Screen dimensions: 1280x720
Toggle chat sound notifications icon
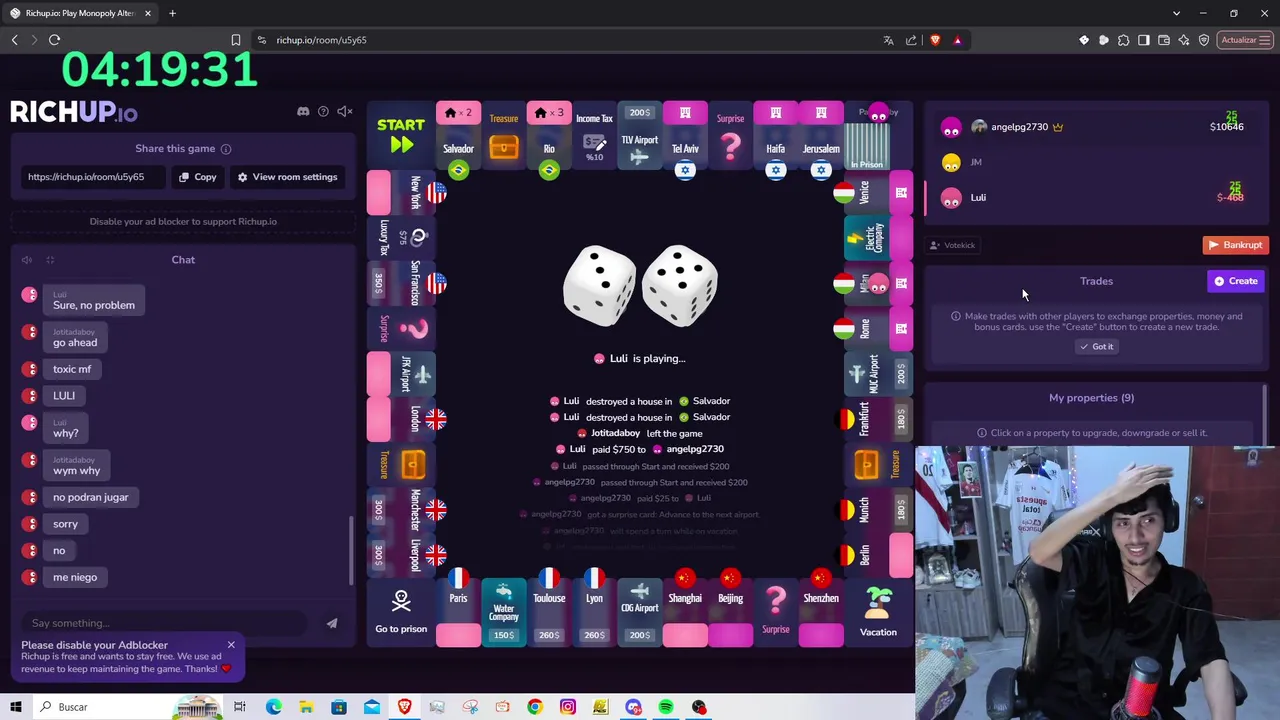click(x=27, y=260)
